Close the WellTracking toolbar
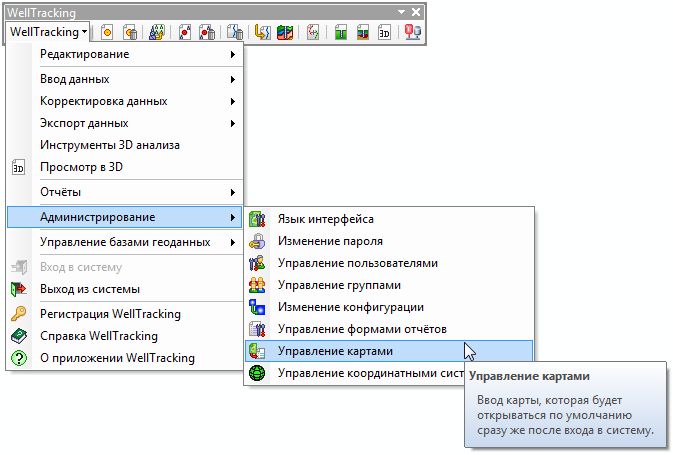The height and width of the screenshot is (455, 673). (416, 10)
